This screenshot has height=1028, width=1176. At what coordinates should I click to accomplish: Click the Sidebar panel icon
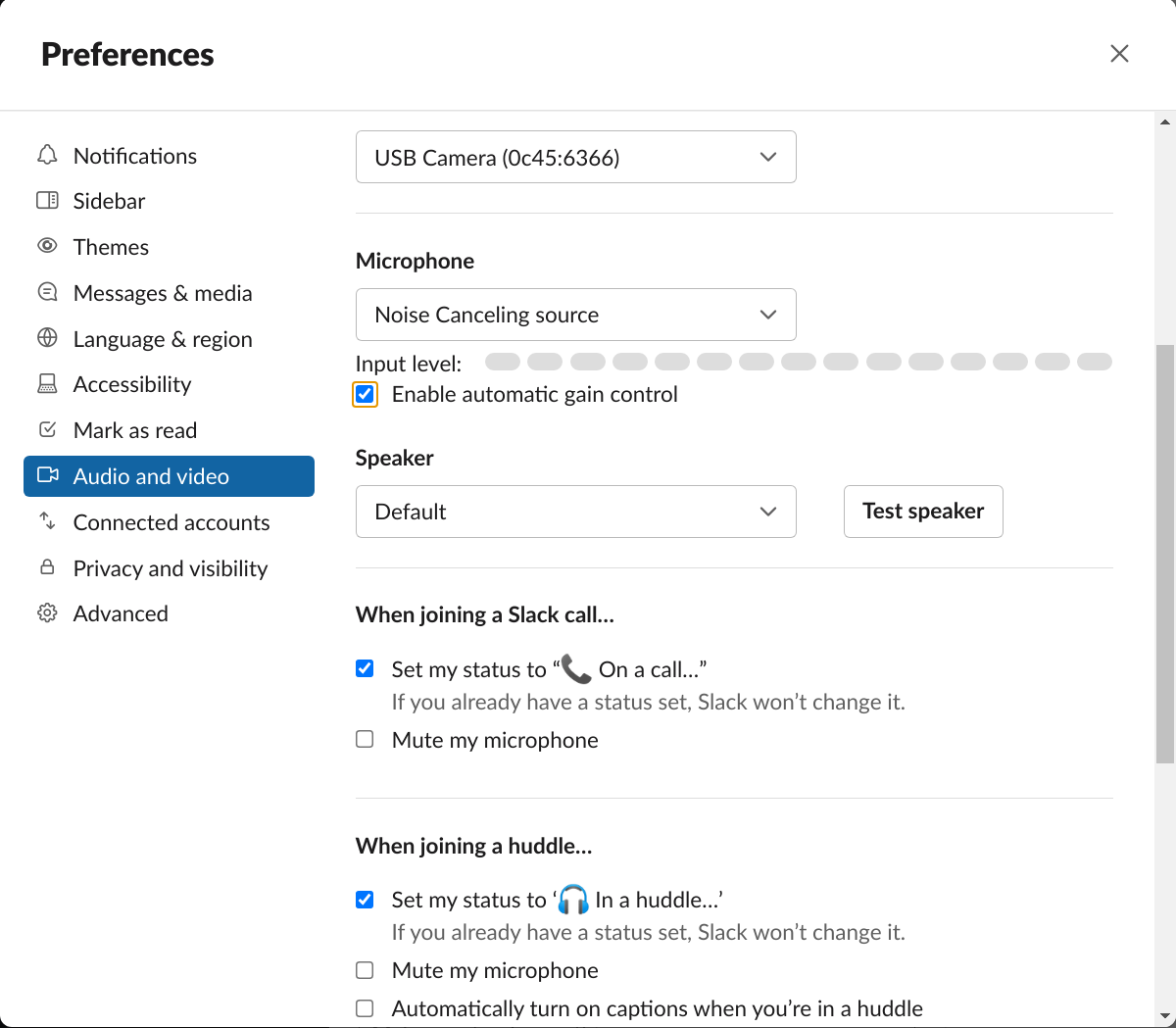click(x=47, y=201)
